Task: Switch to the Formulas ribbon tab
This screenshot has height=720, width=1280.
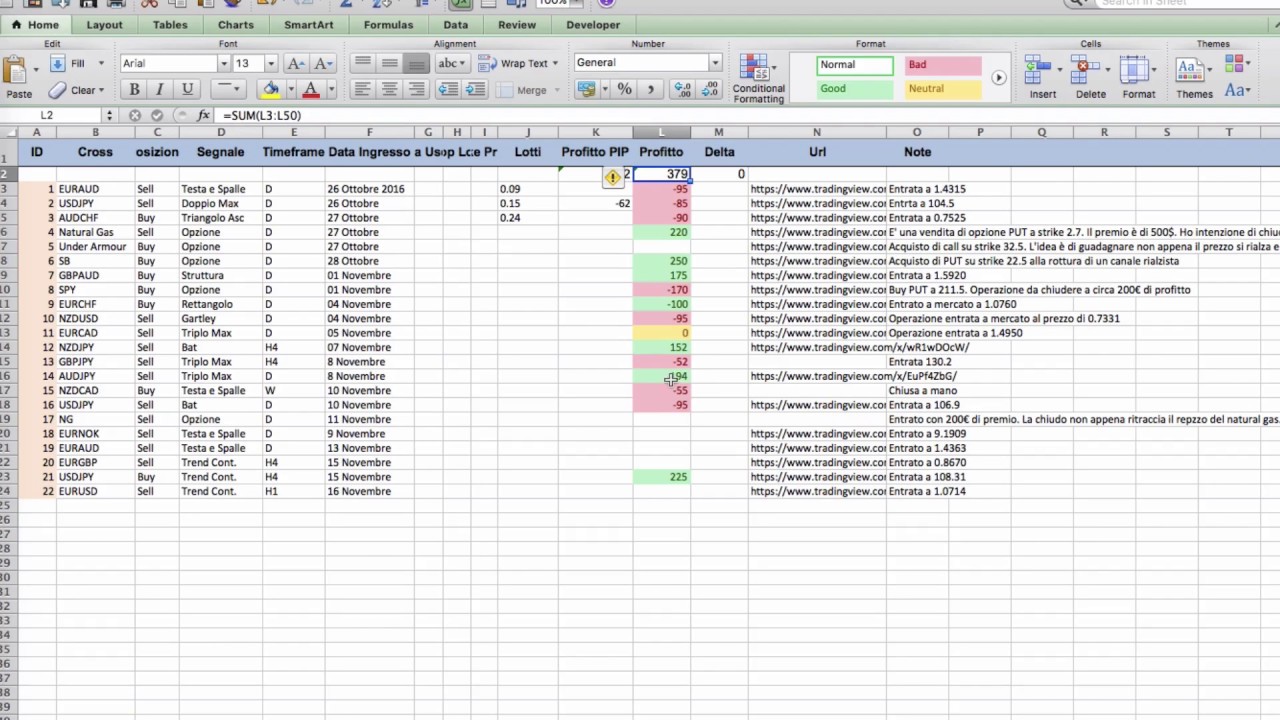Action: (x=388, y=25)
